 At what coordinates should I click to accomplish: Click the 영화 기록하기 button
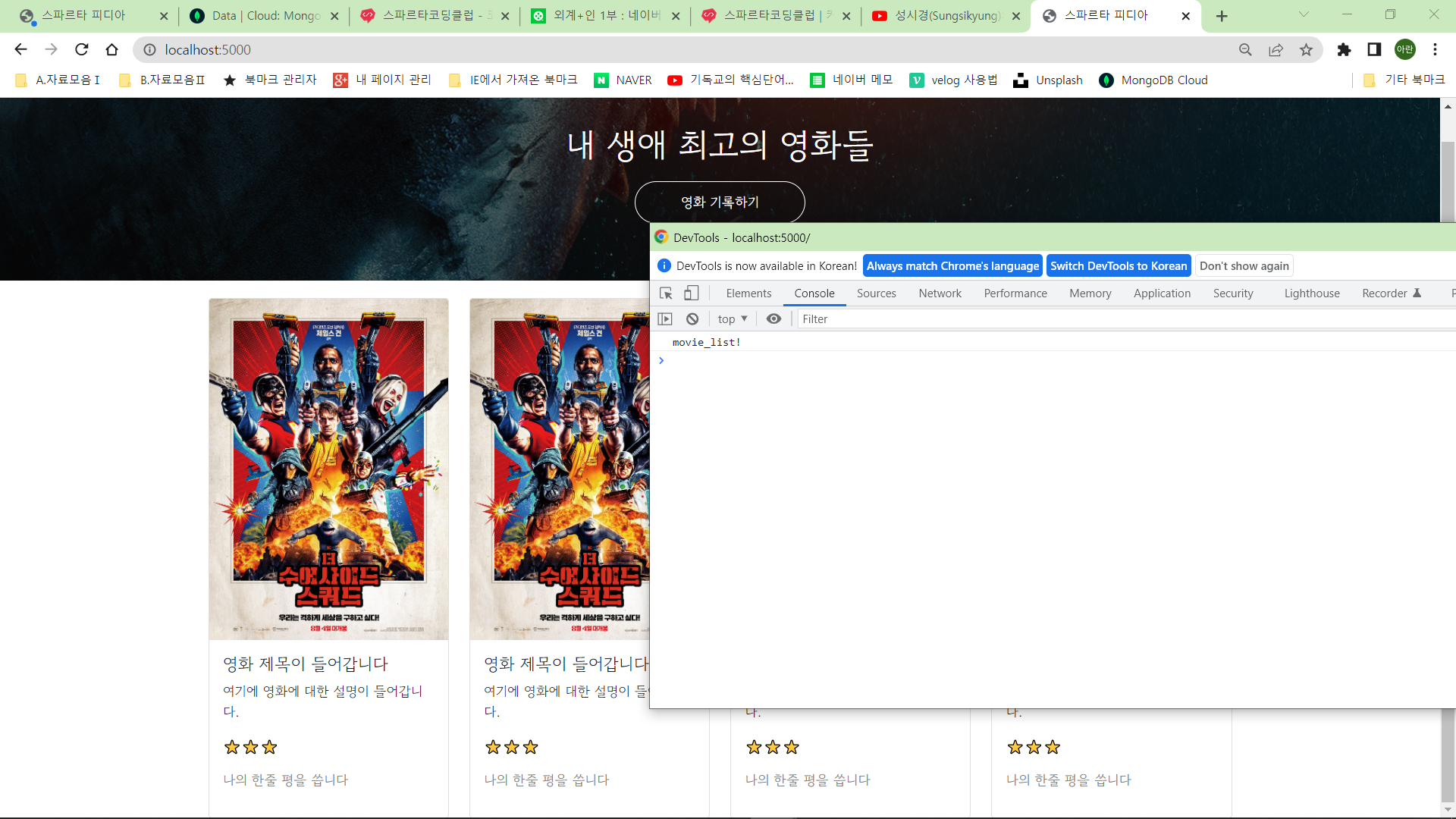coord(720,202)
